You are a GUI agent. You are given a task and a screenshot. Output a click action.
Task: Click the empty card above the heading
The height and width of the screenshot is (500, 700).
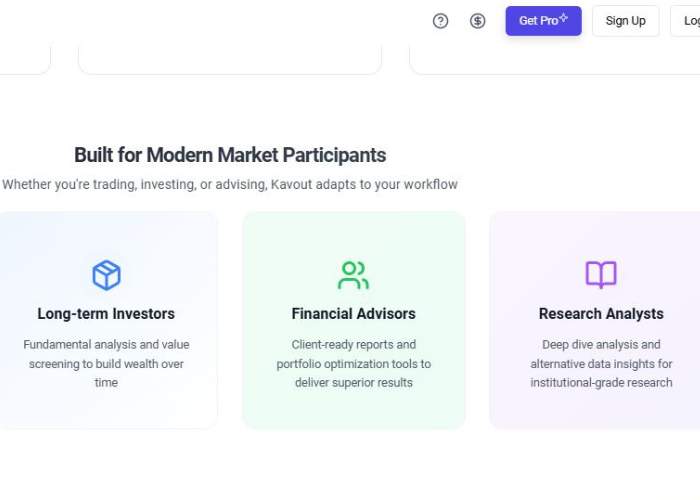pos(230,58)
